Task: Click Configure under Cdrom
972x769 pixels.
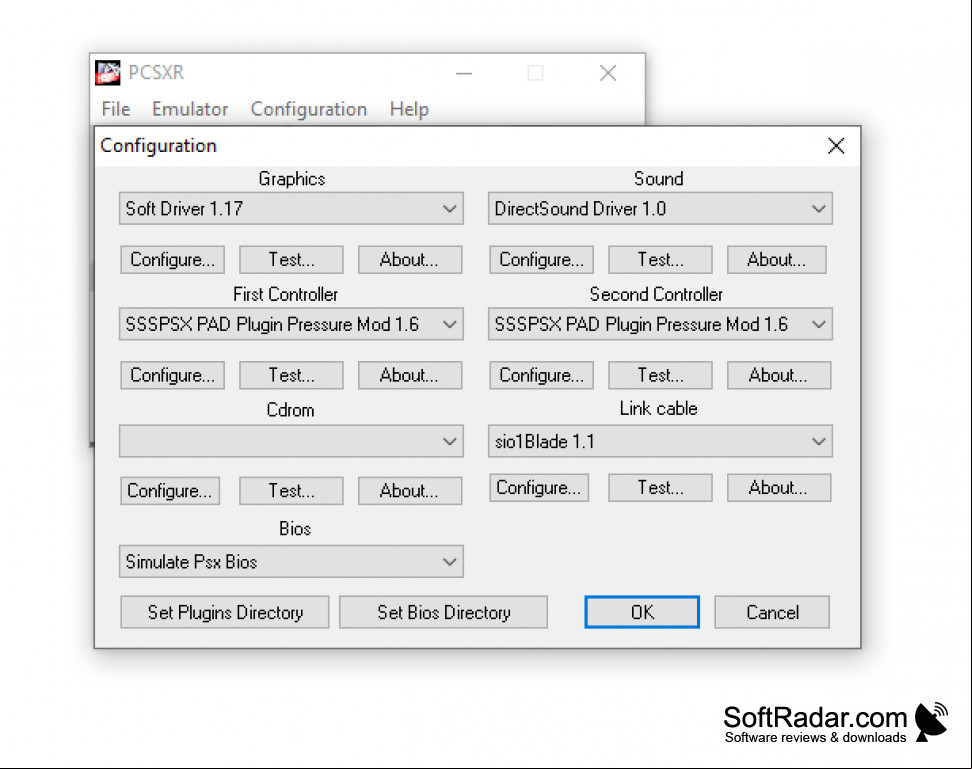Action: point(170,491)
